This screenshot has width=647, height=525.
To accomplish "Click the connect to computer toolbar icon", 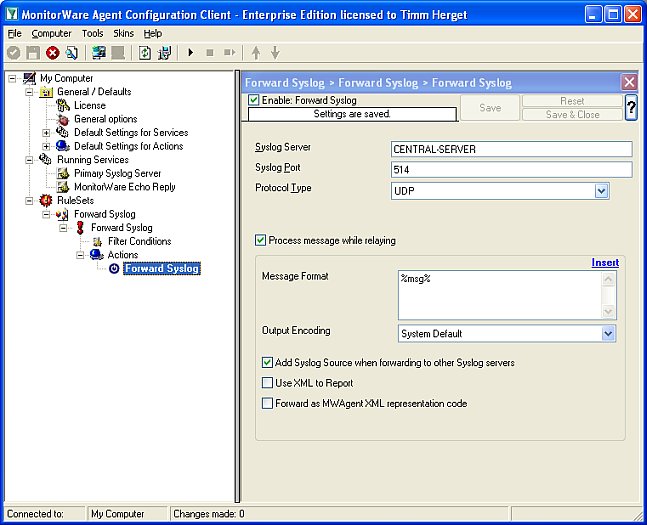I will [x=99, y=53].
